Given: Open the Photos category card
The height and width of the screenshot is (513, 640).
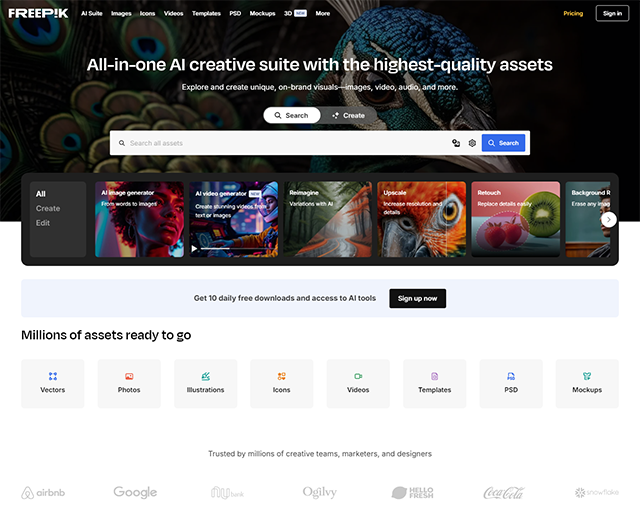Looking at the screenshot, I should 129,384.
